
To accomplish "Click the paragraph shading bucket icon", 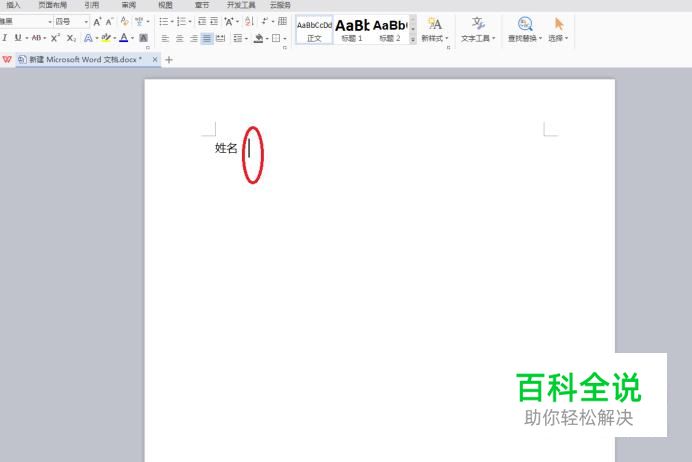I will [x=259, y=38].
